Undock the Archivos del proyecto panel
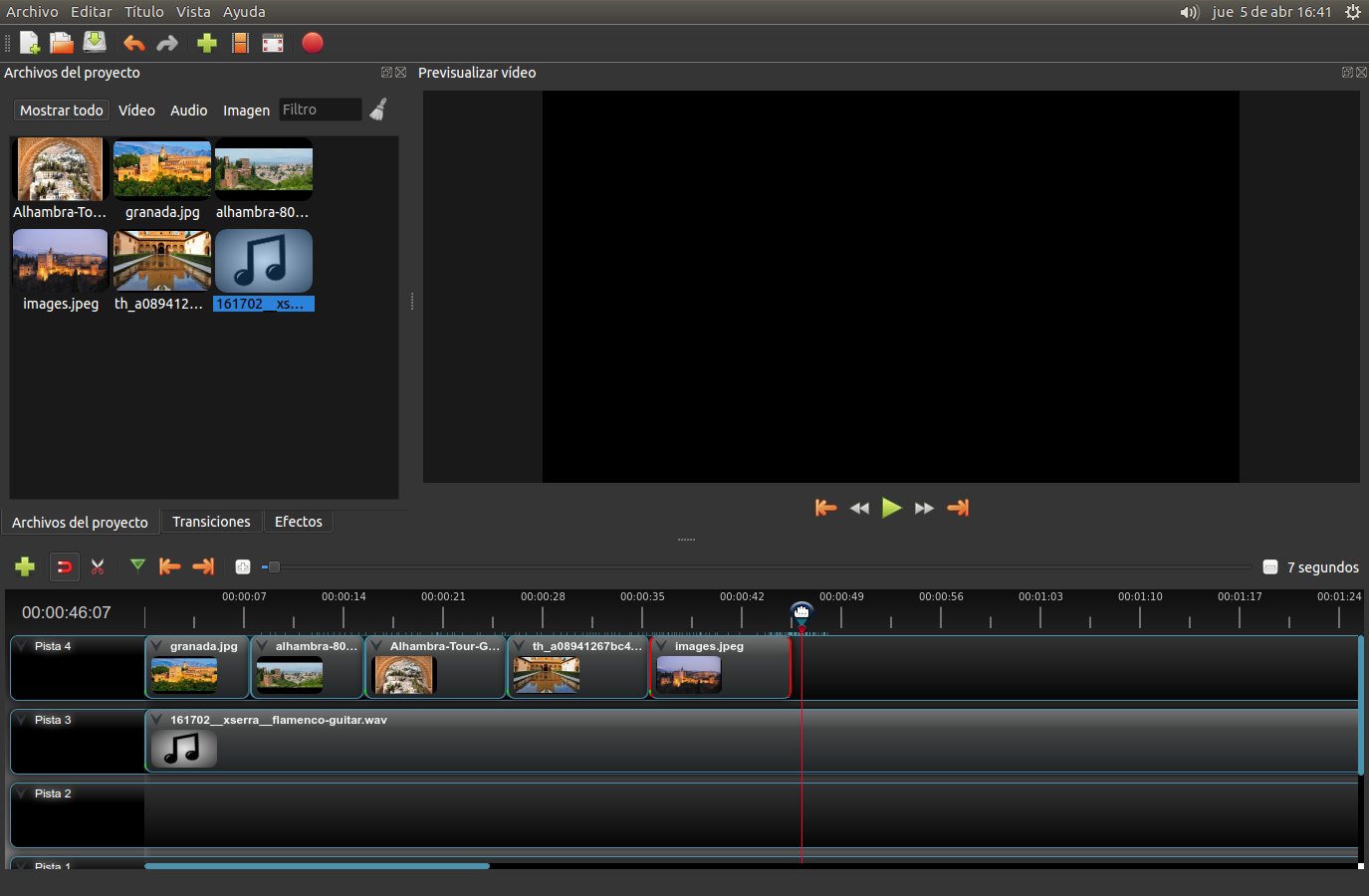This screenshot has height=896, width=1369. pyautogui.click(x=386, y=73)
